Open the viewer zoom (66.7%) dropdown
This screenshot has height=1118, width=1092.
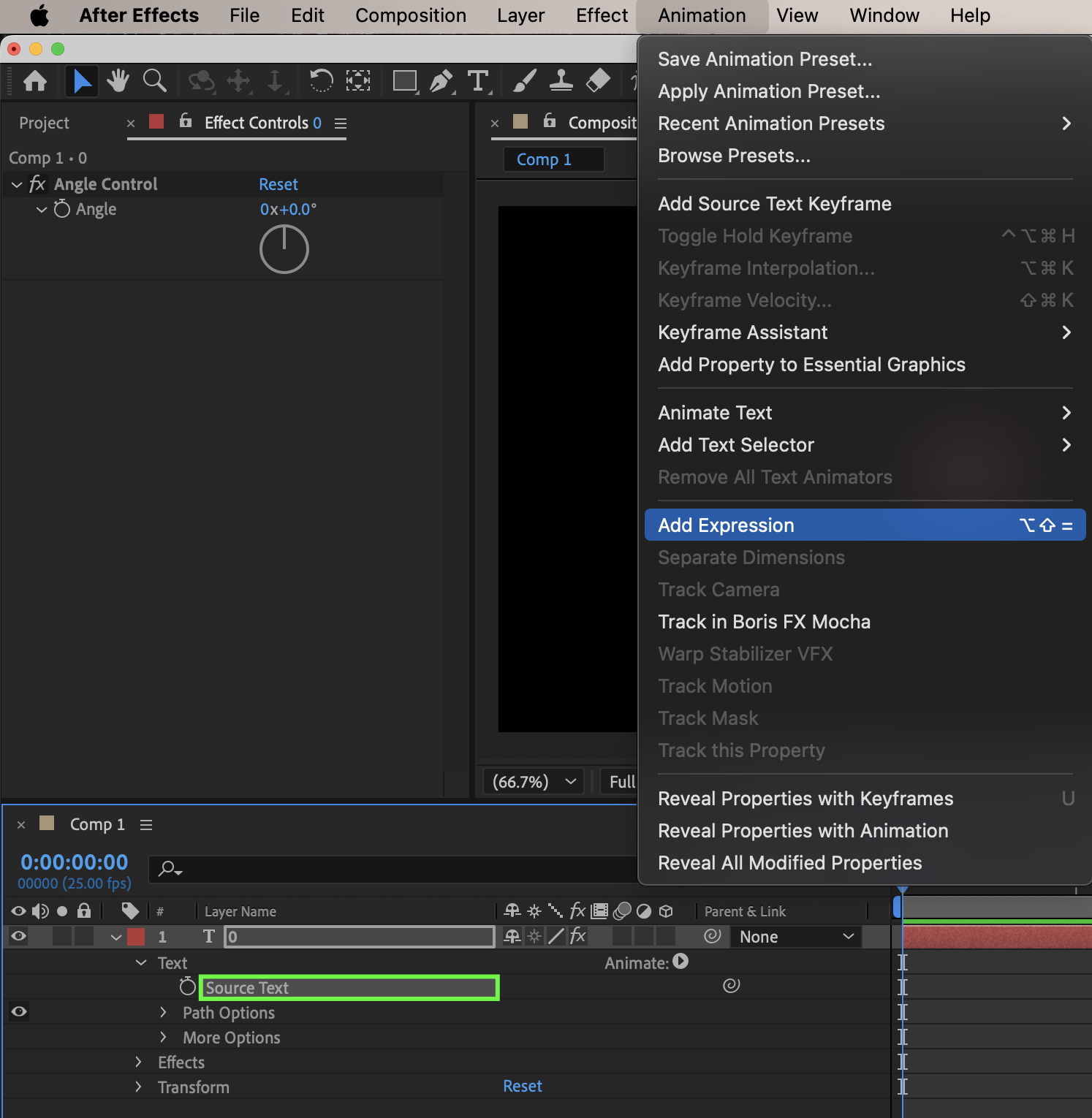pos(533,782)
